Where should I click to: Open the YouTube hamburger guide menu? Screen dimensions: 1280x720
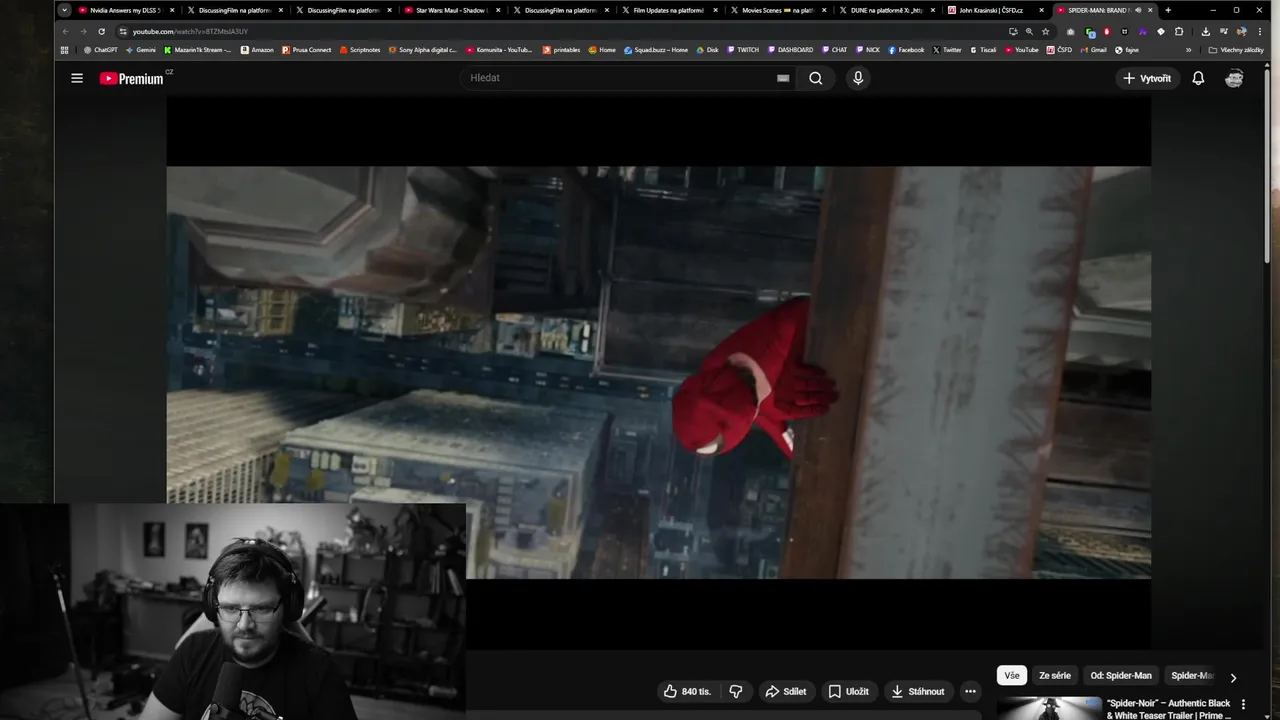77,78
